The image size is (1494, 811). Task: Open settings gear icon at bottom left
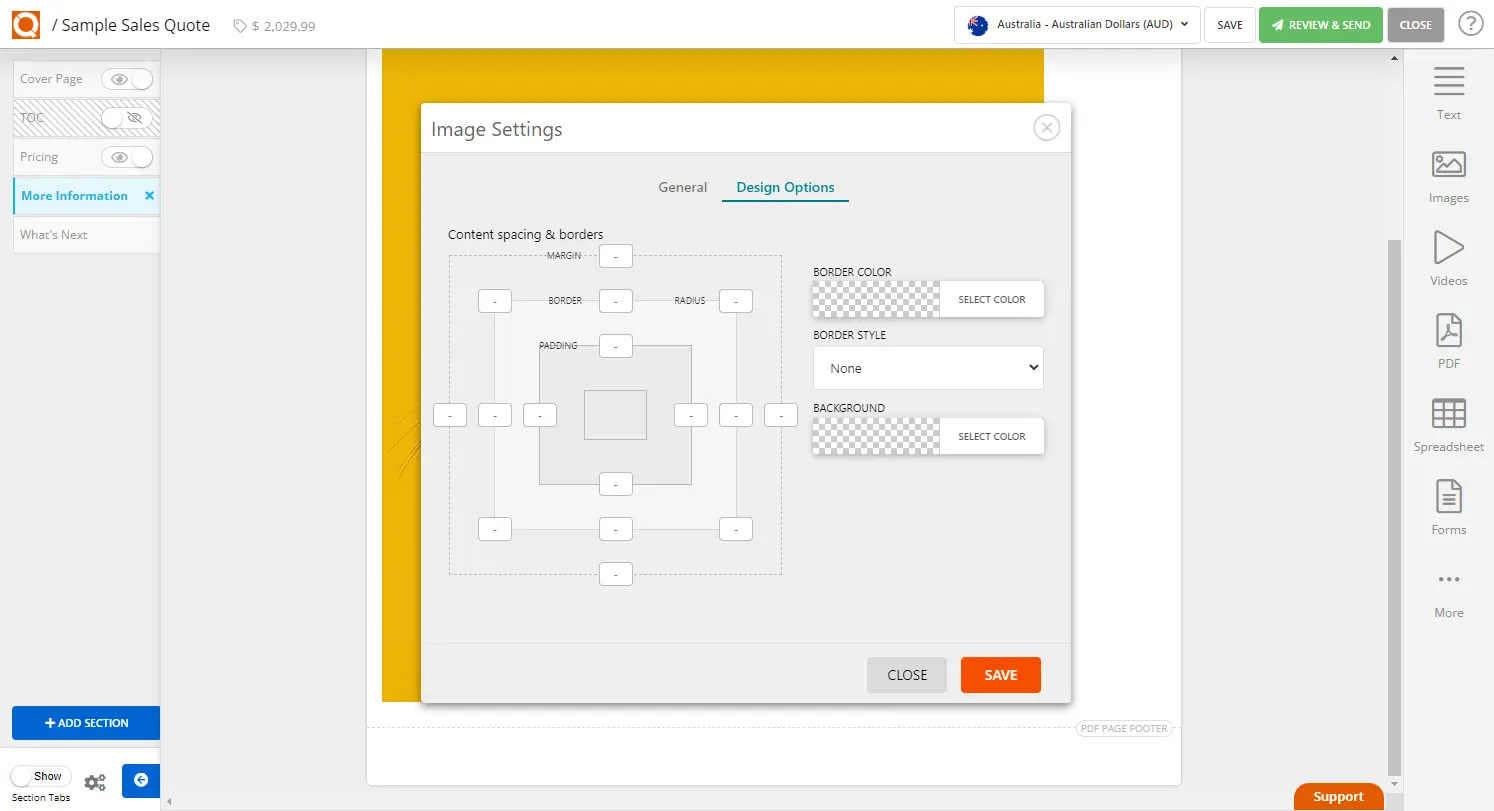(x=95, y=782)
